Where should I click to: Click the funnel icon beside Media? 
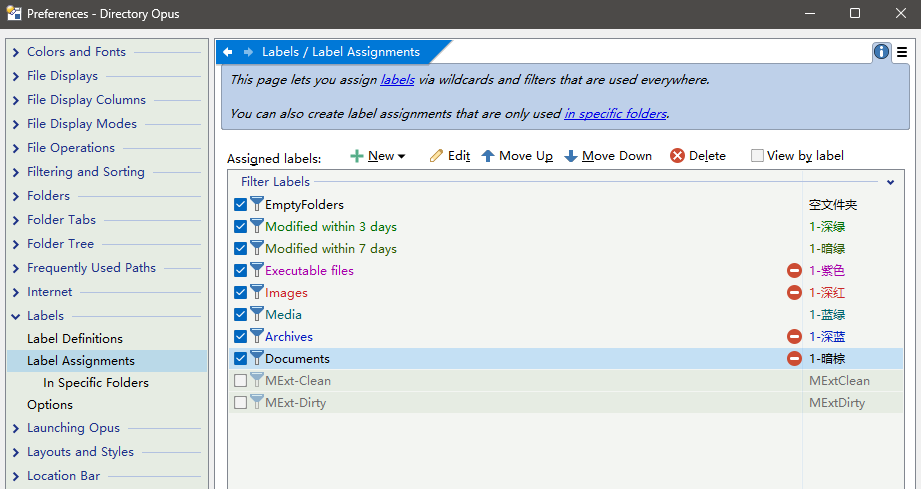click(257, 313)
